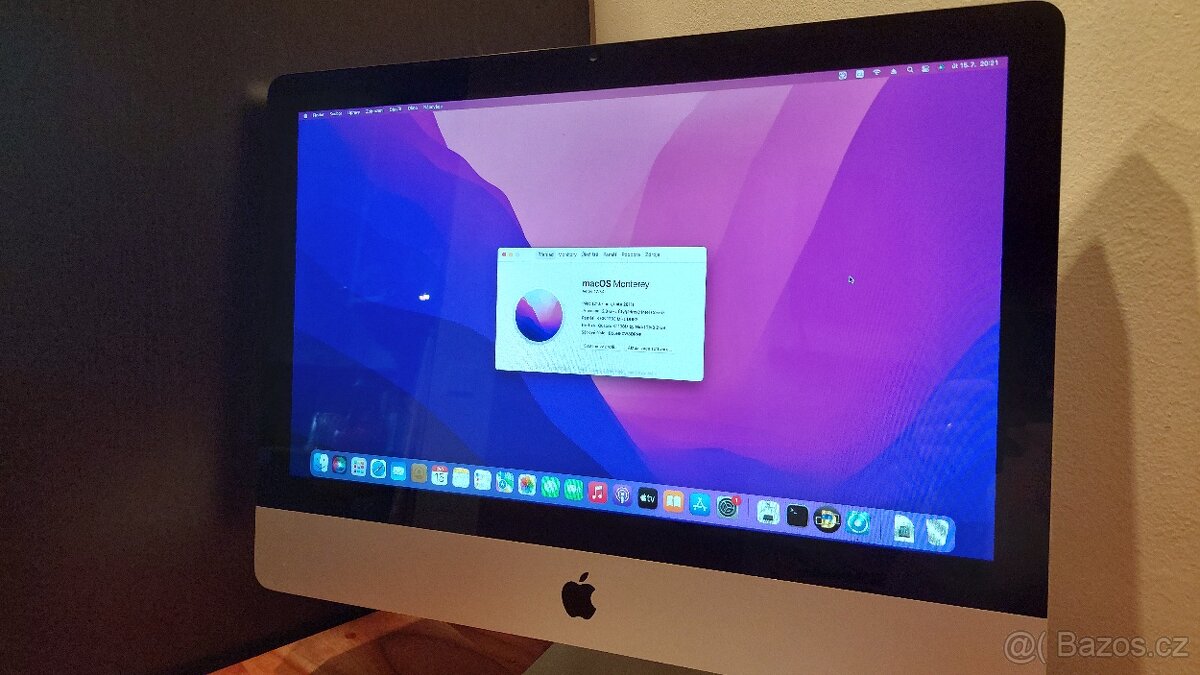Click the Aktualizace softwaru button
This screenshot has width=1200, height=675.
pos(650,348)
